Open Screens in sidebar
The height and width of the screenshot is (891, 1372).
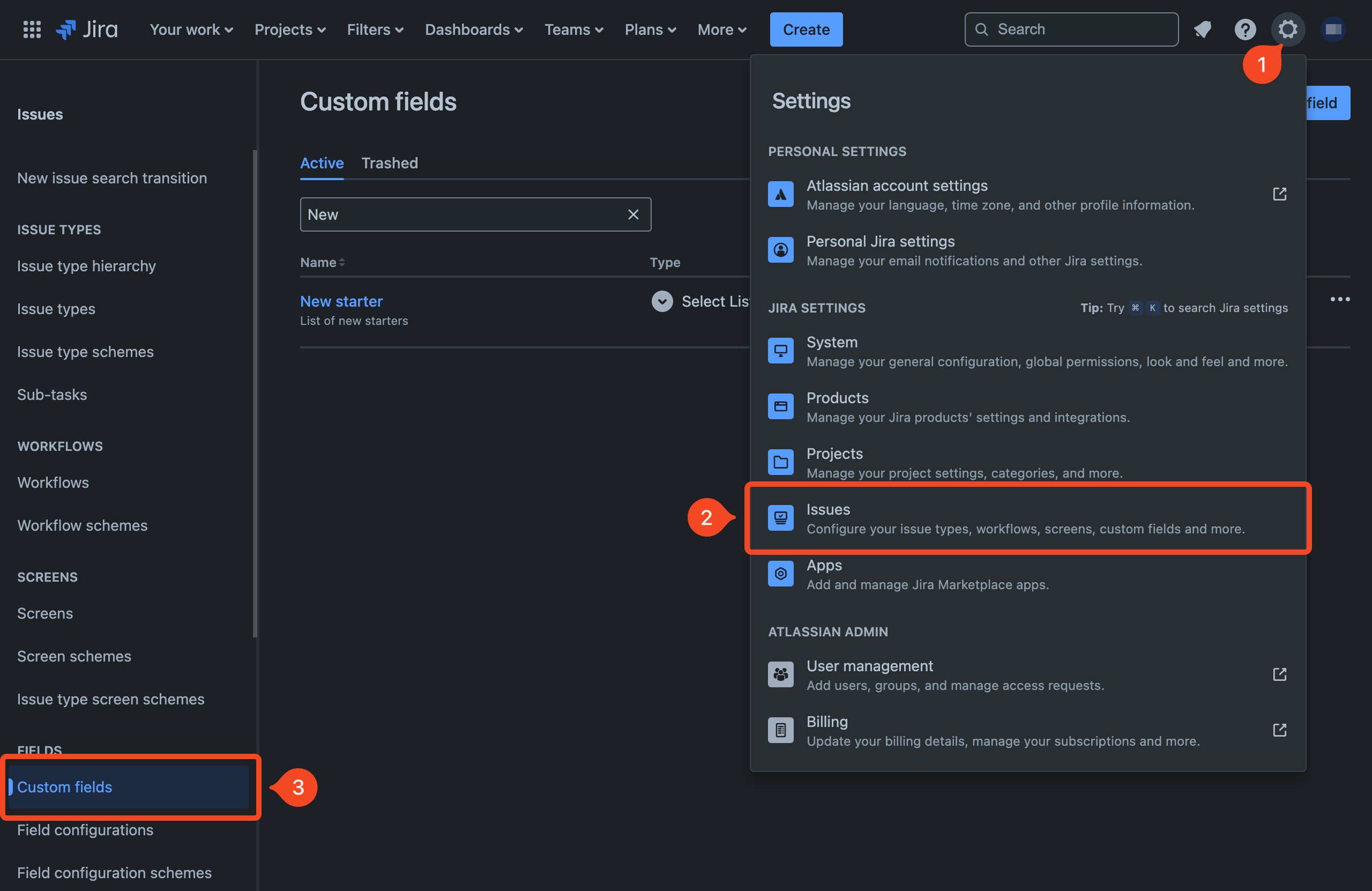(45, 614)
